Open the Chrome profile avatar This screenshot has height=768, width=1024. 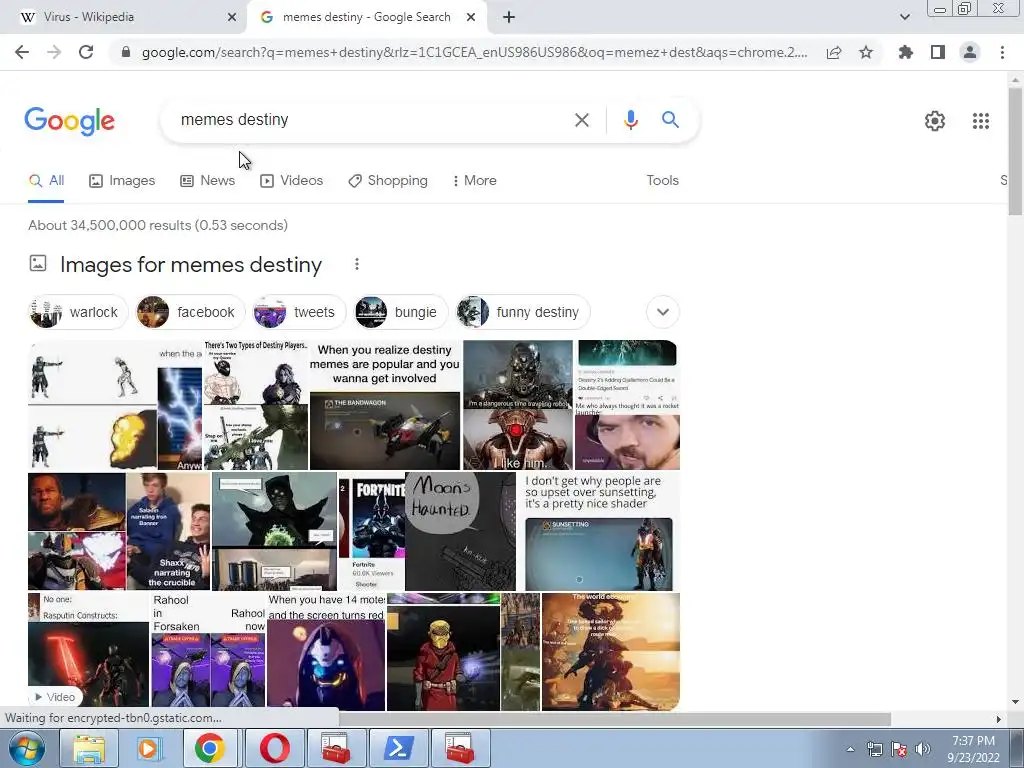click(x=970, y=52)
